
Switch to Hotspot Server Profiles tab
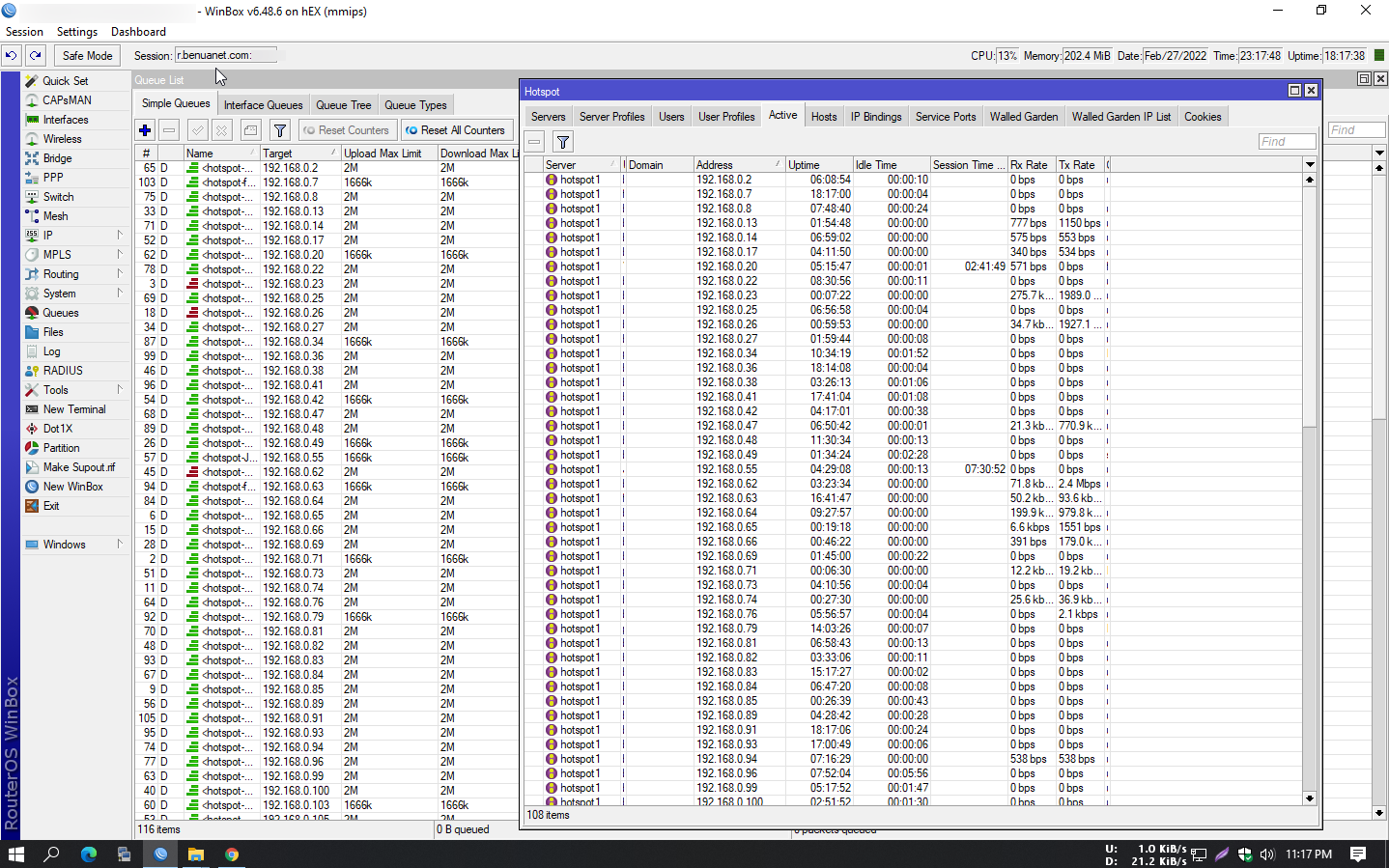click(x=611, y=117)
